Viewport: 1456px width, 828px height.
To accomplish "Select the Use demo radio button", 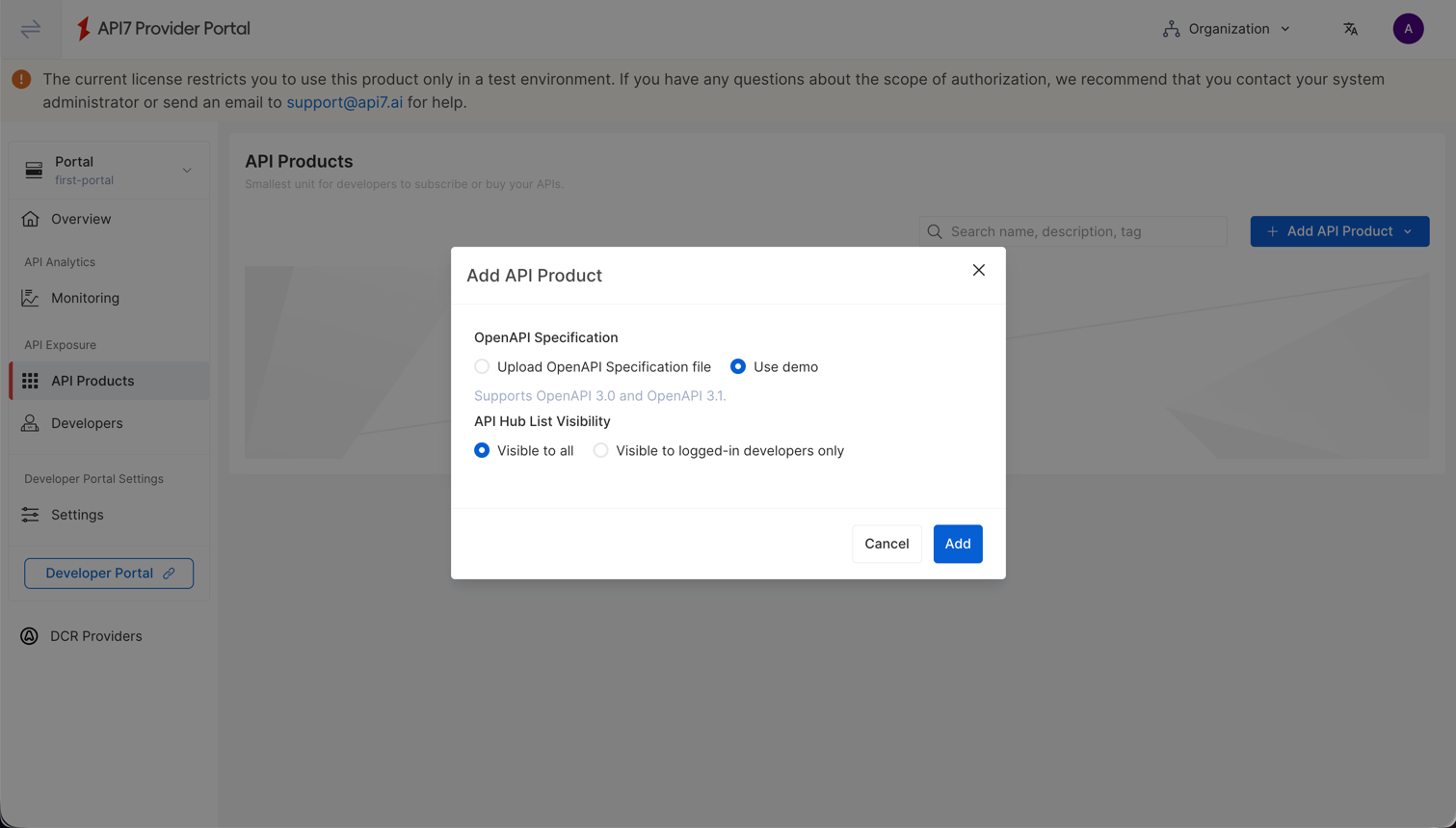I will (737, 366).
